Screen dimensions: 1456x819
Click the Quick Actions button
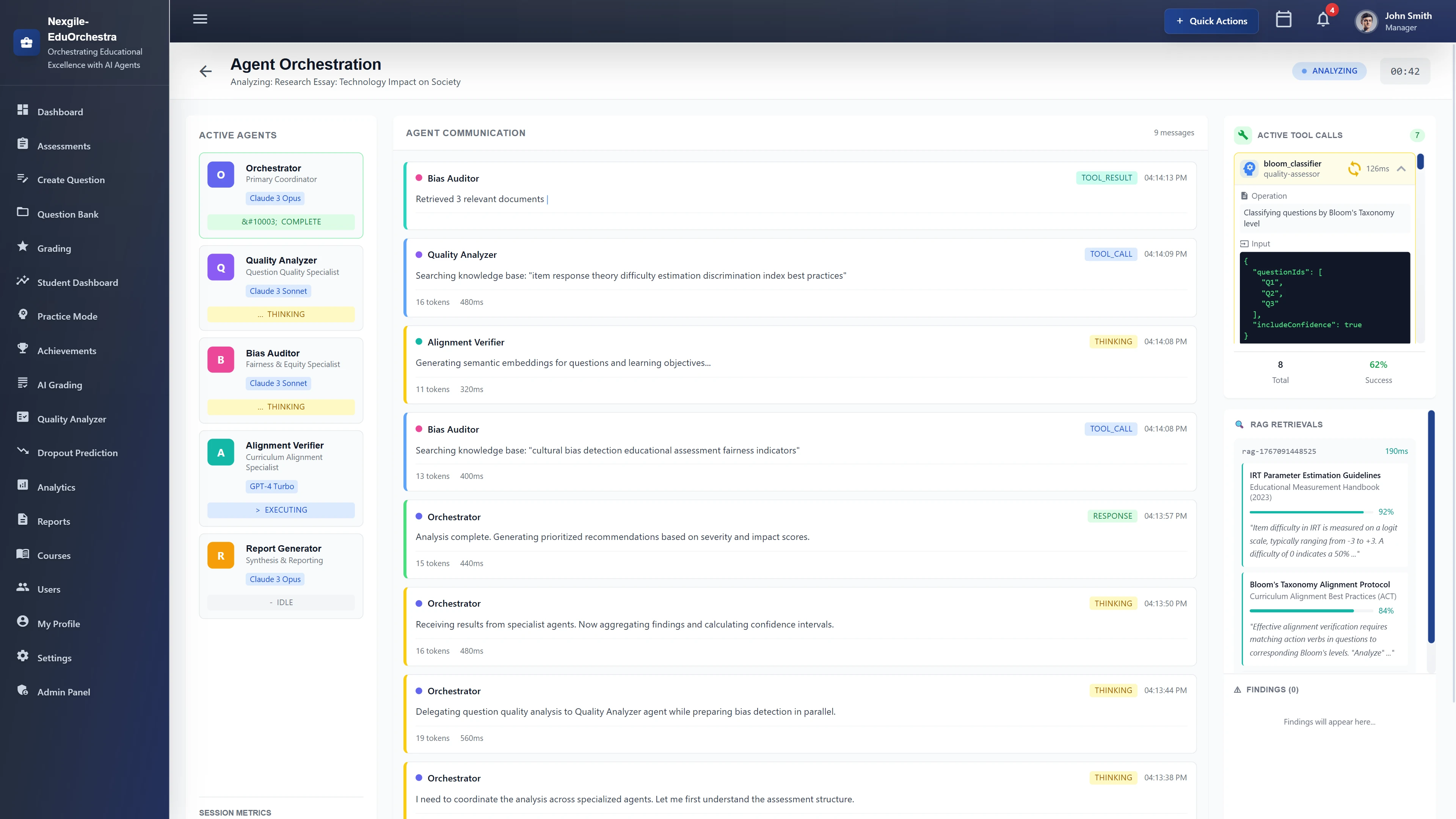1211,20
